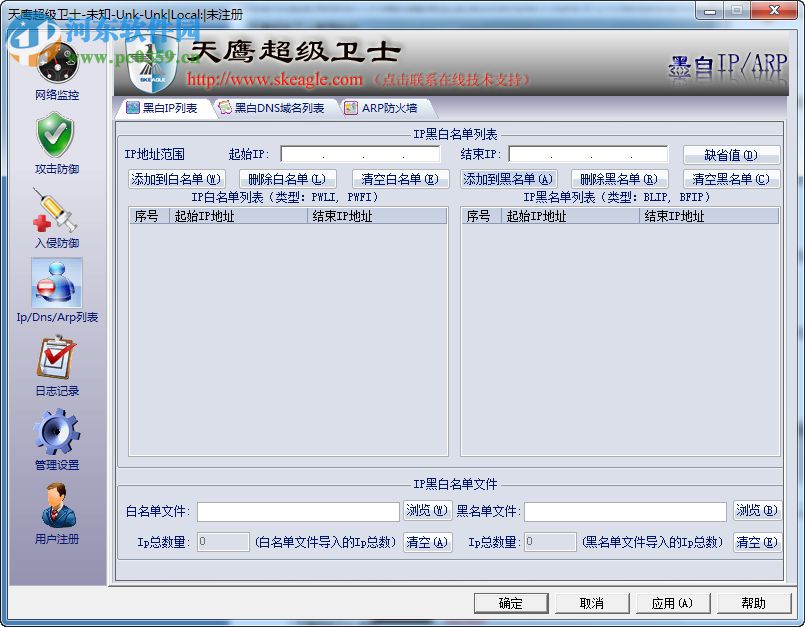Image resolution: width=805 pixels, height=627 pixels.
Task: Click inside the 起始IP input field
Action: pyautogui.click(x=360, y=154)
